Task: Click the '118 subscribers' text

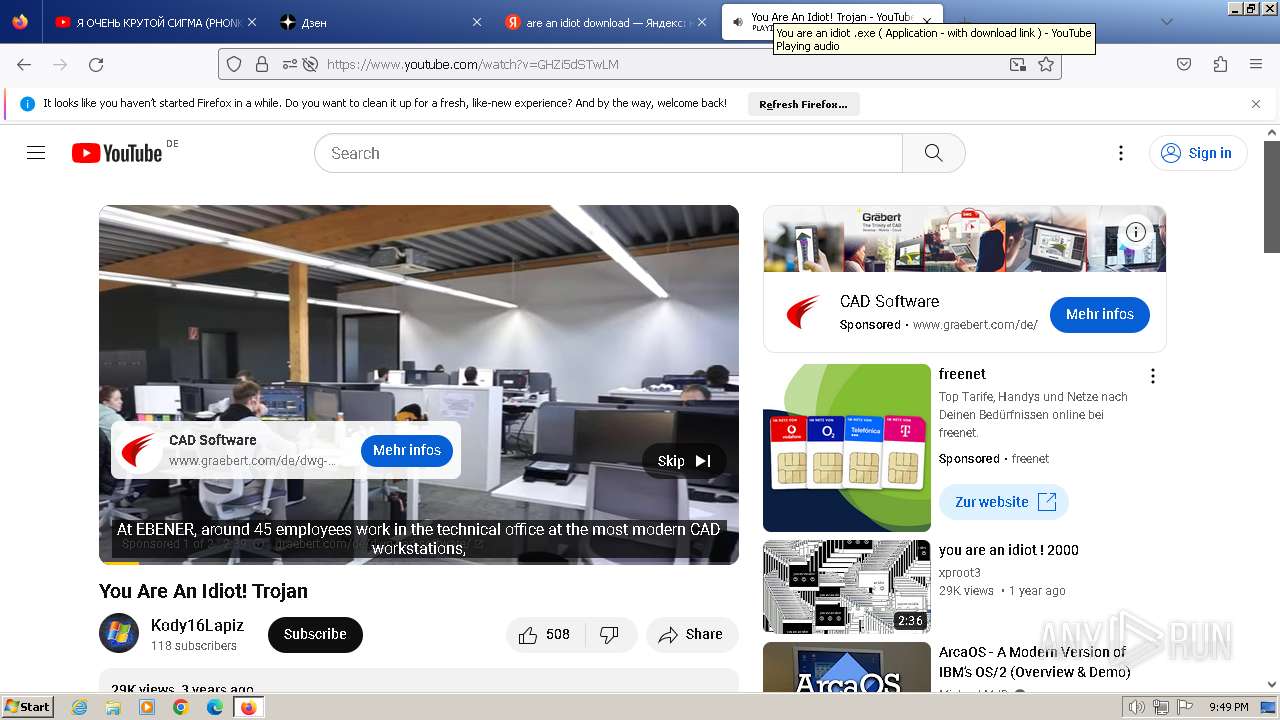Action: point(194,646)
